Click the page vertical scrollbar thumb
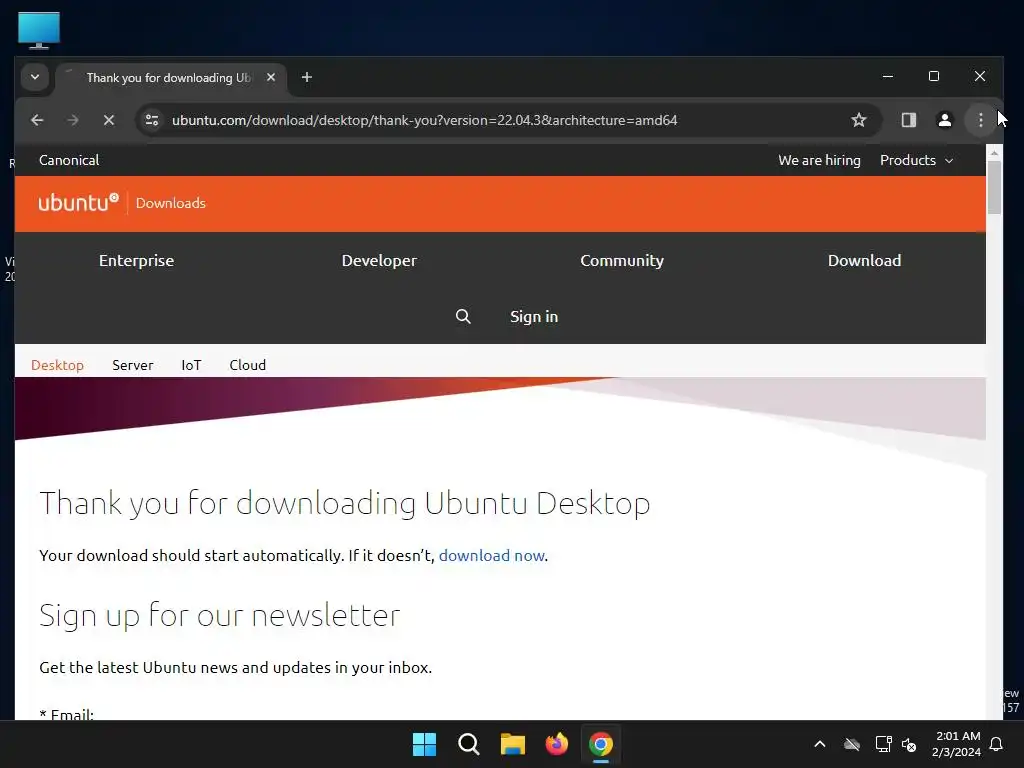1024x768 pixels. pyautogui.click(x=994, y=187)
